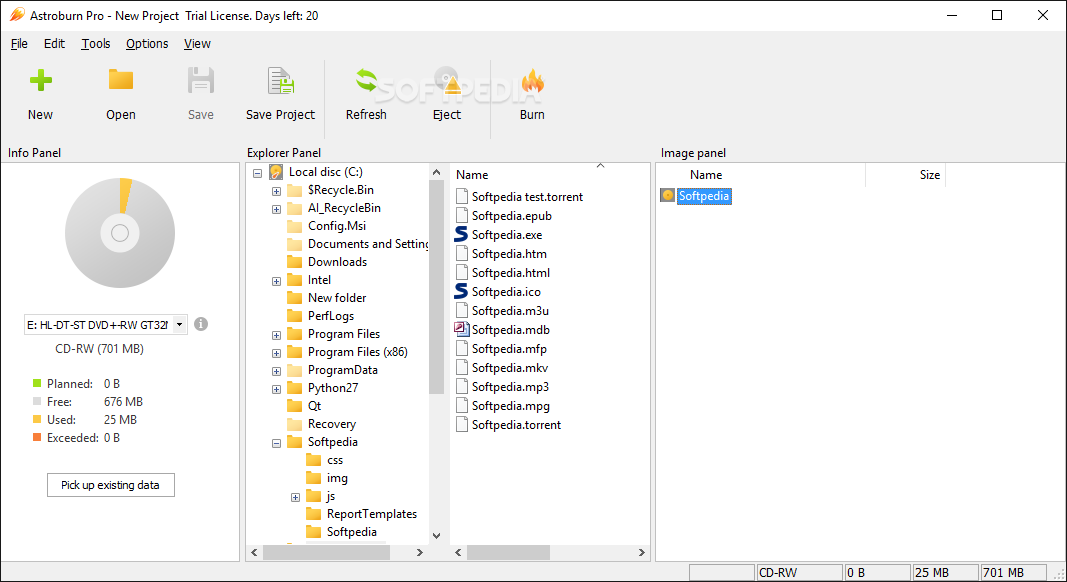Open the Tools menu
The width and height of the screenshot is (1067, 582).
pyautogui.click(x=96, y=44)
